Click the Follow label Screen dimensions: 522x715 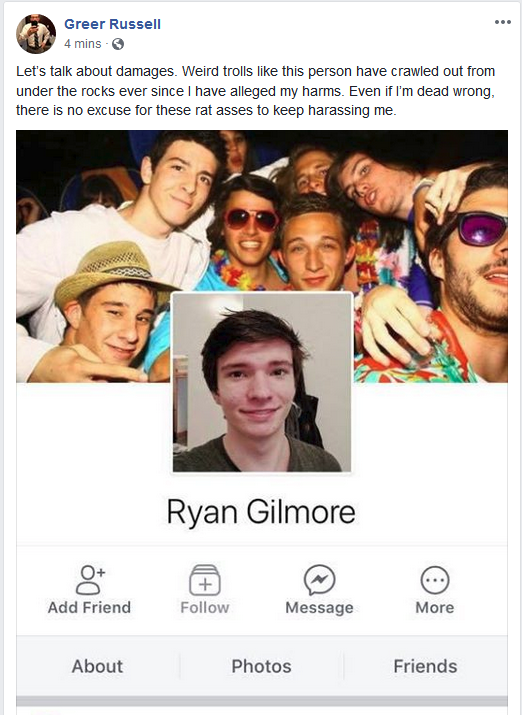pos(205,607)
